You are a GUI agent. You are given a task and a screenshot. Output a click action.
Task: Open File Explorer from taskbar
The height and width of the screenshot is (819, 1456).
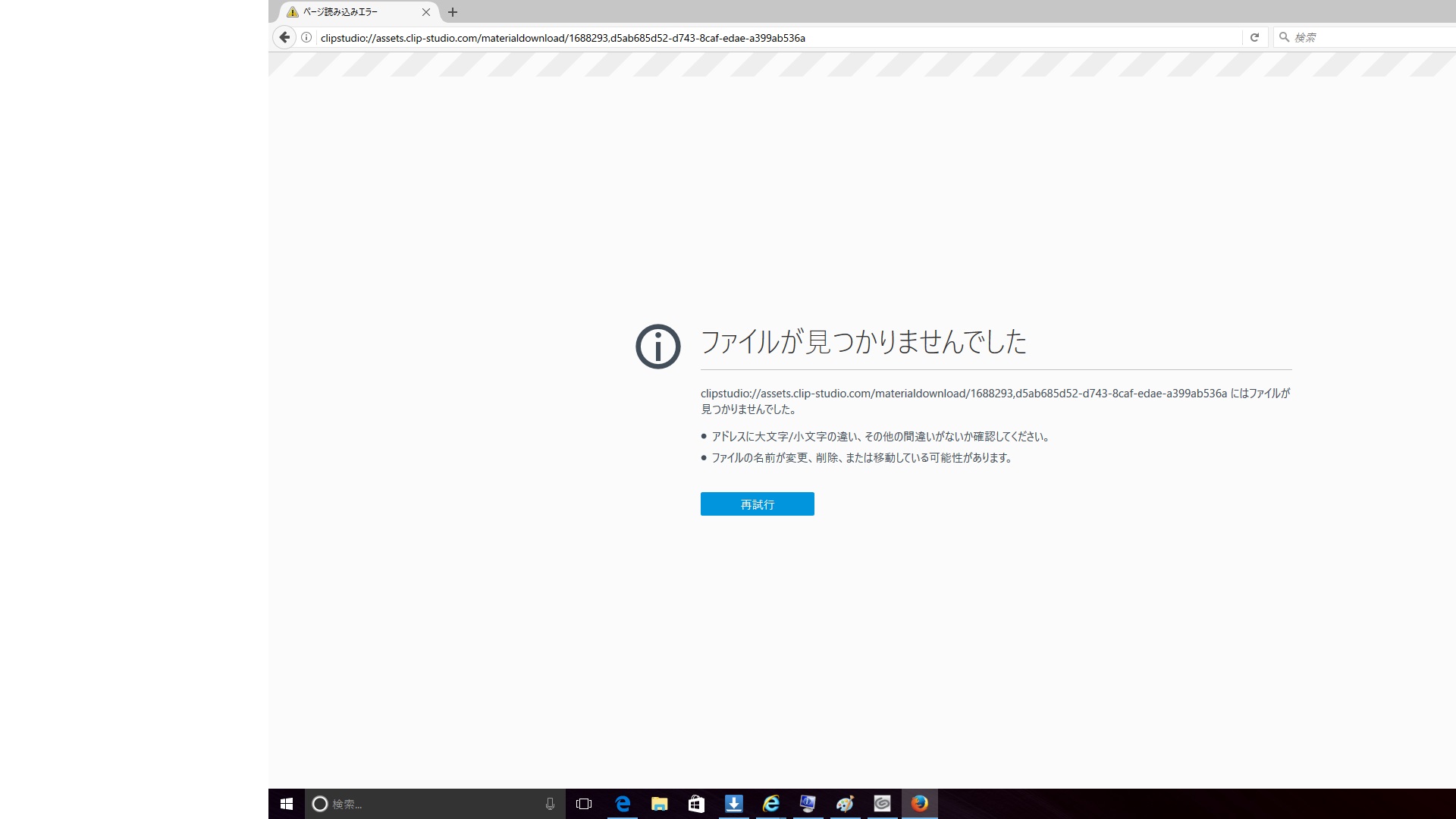(x=659, y=804)
